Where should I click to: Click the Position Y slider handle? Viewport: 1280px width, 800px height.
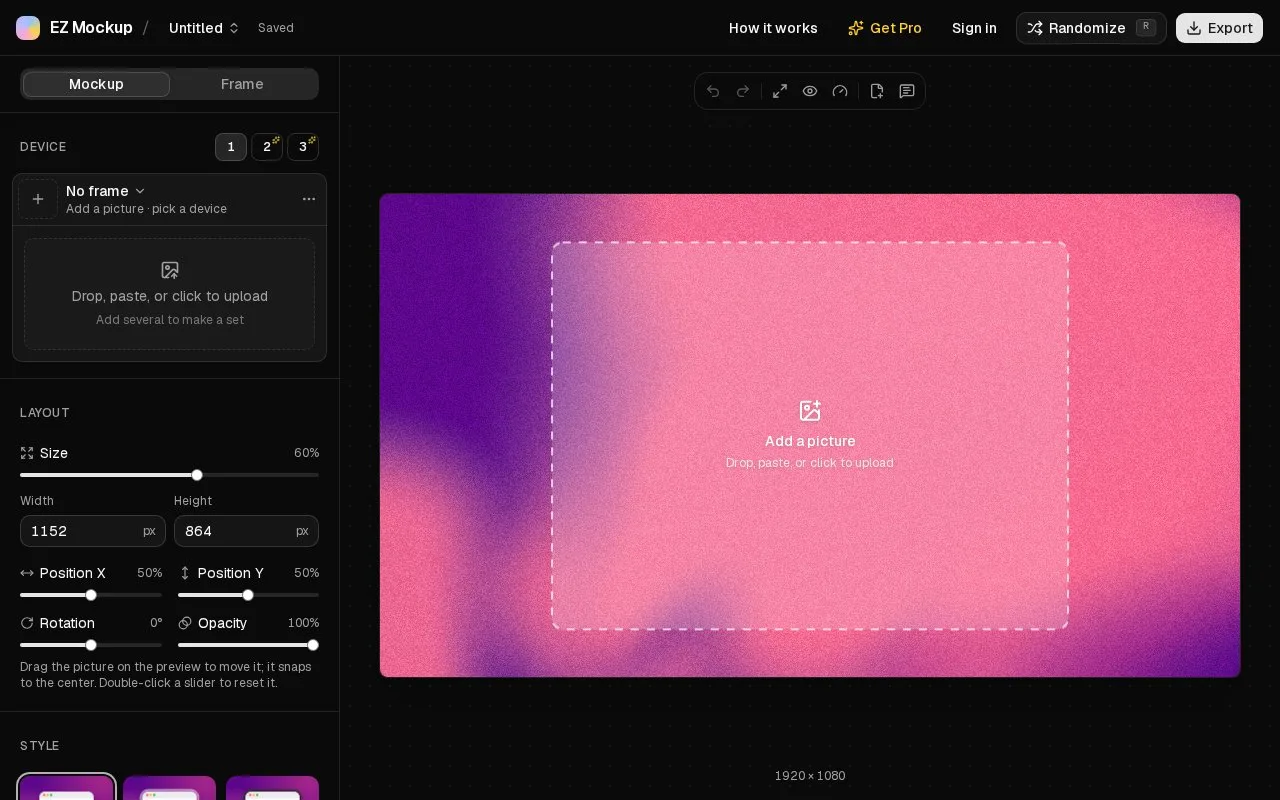(248, 595)
